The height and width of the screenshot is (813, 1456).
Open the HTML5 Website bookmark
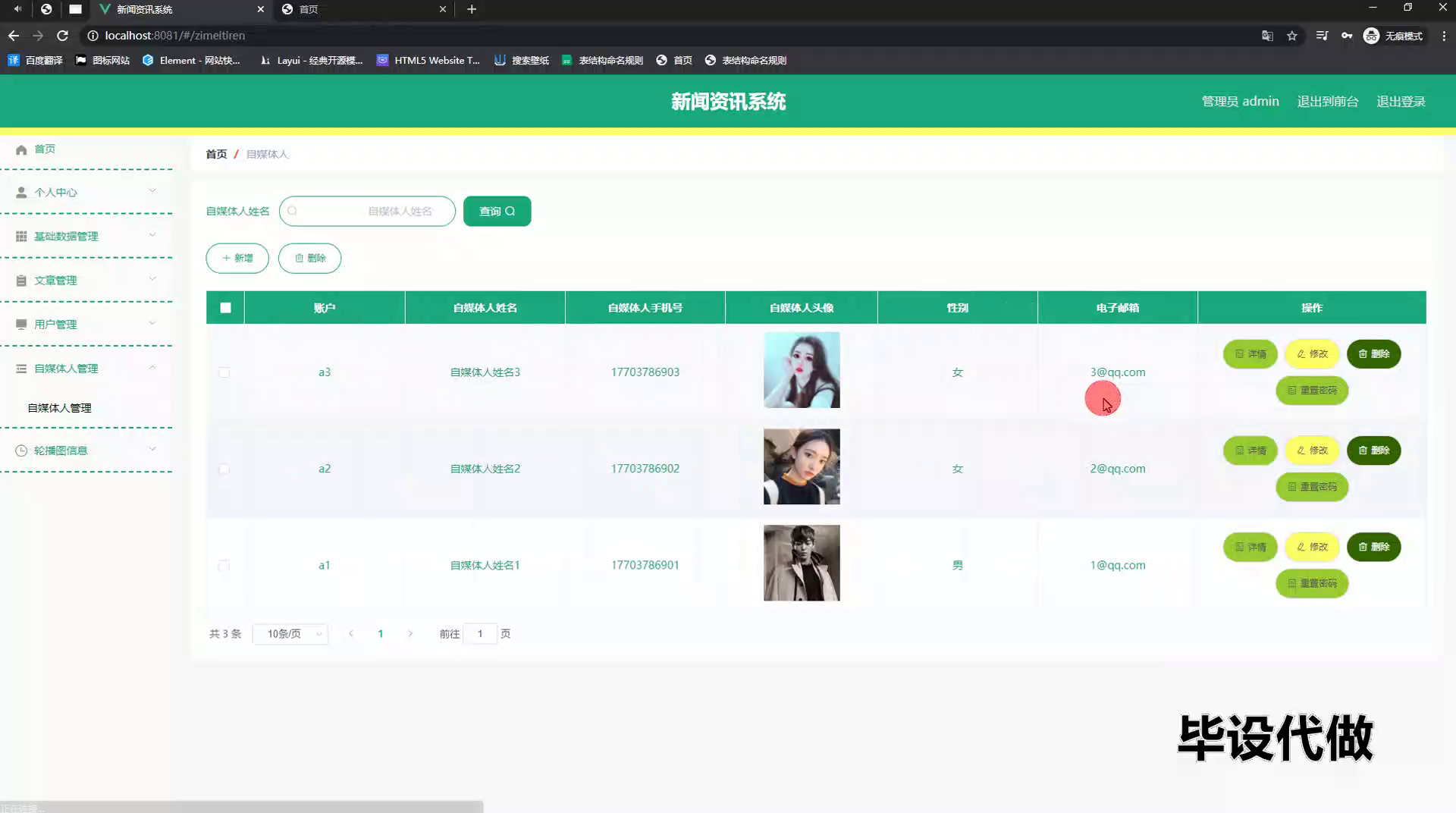pyautogui.click(x=428, y=60)
